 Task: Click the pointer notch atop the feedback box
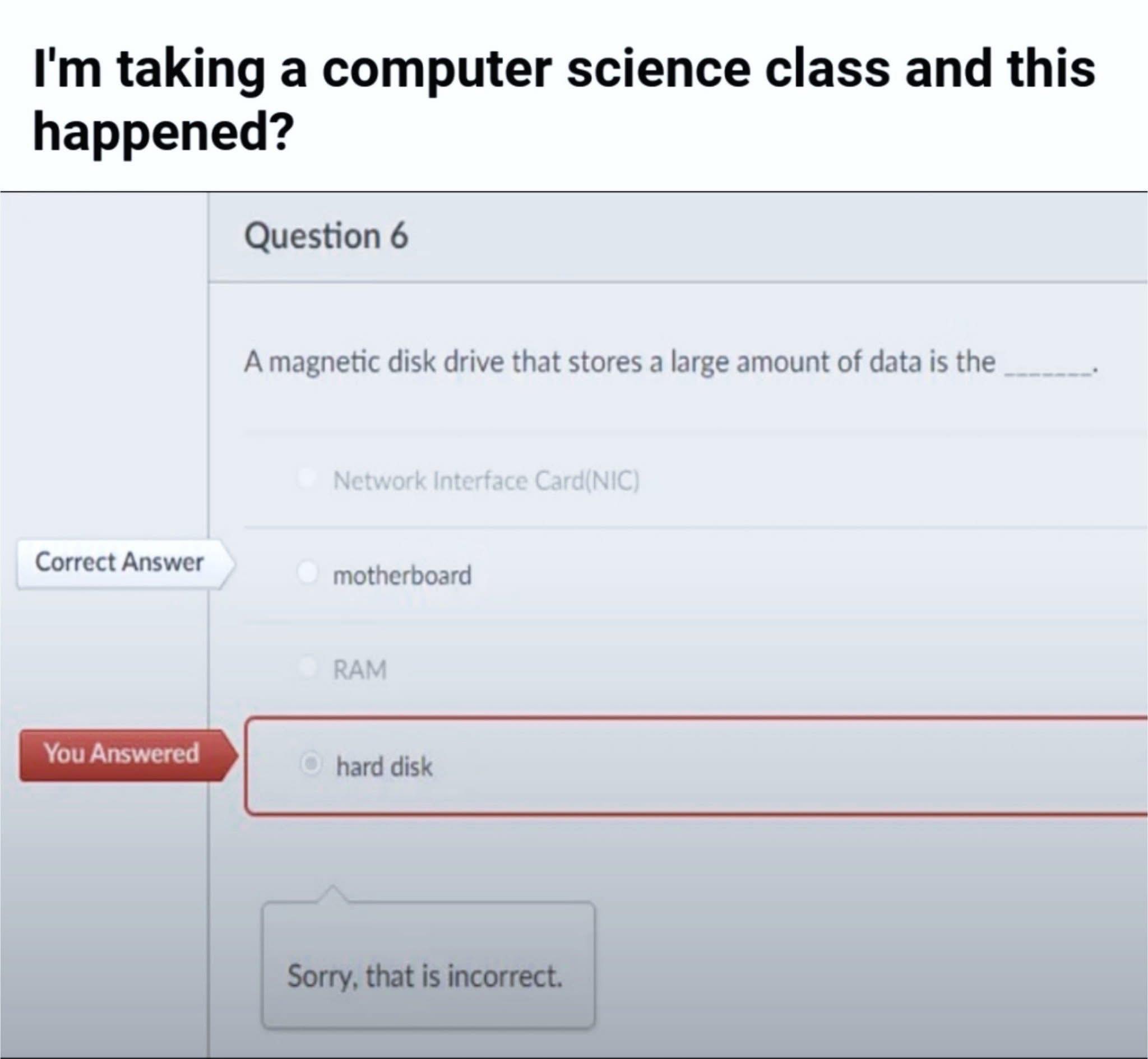332,894
